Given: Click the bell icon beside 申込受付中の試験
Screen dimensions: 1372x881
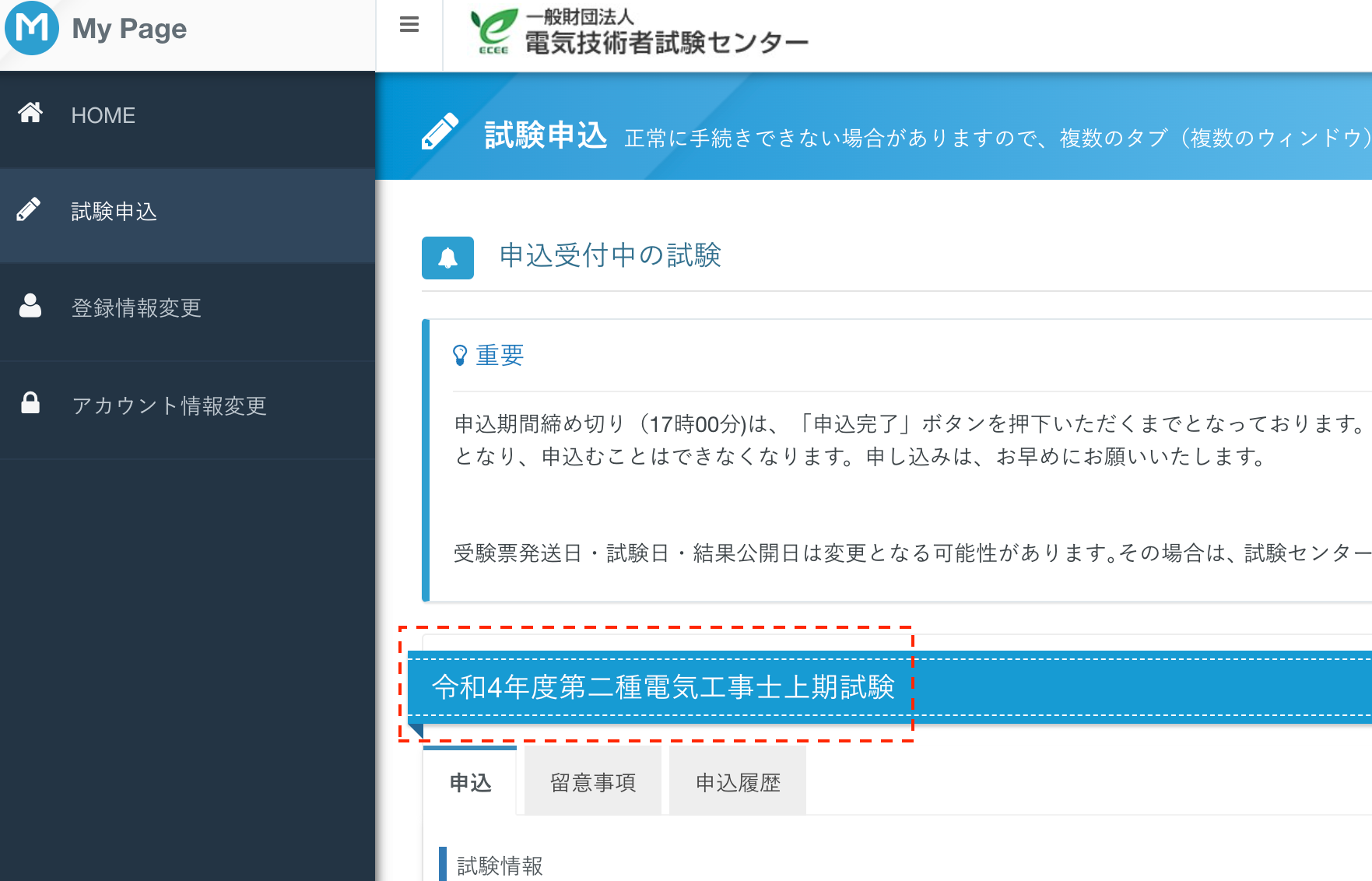Looking at the screenshot, I should pos(447,258).
